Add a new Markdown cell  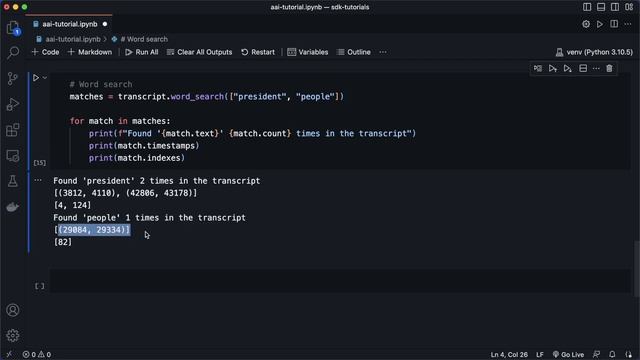89,52
